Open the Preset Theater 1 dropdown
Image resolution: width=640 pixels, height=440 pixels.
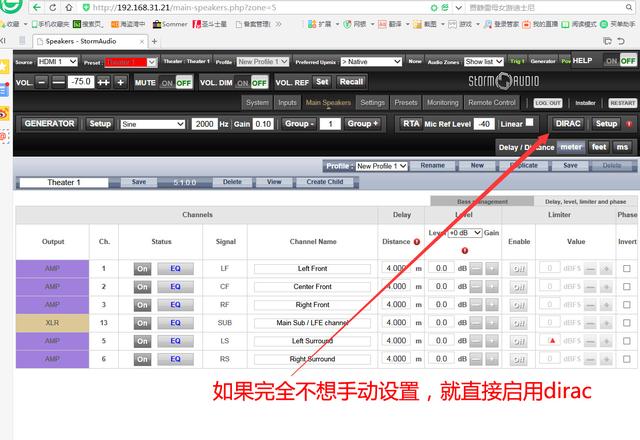tap(131, 62)
